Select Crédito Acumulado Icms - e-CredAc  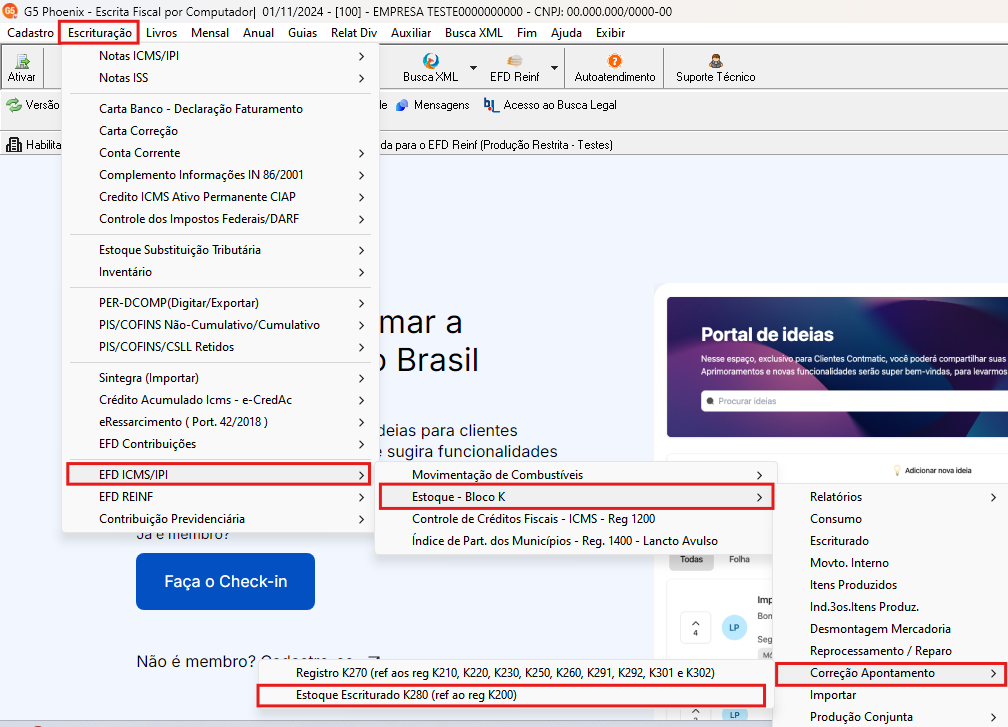click(x=219, y=400)
